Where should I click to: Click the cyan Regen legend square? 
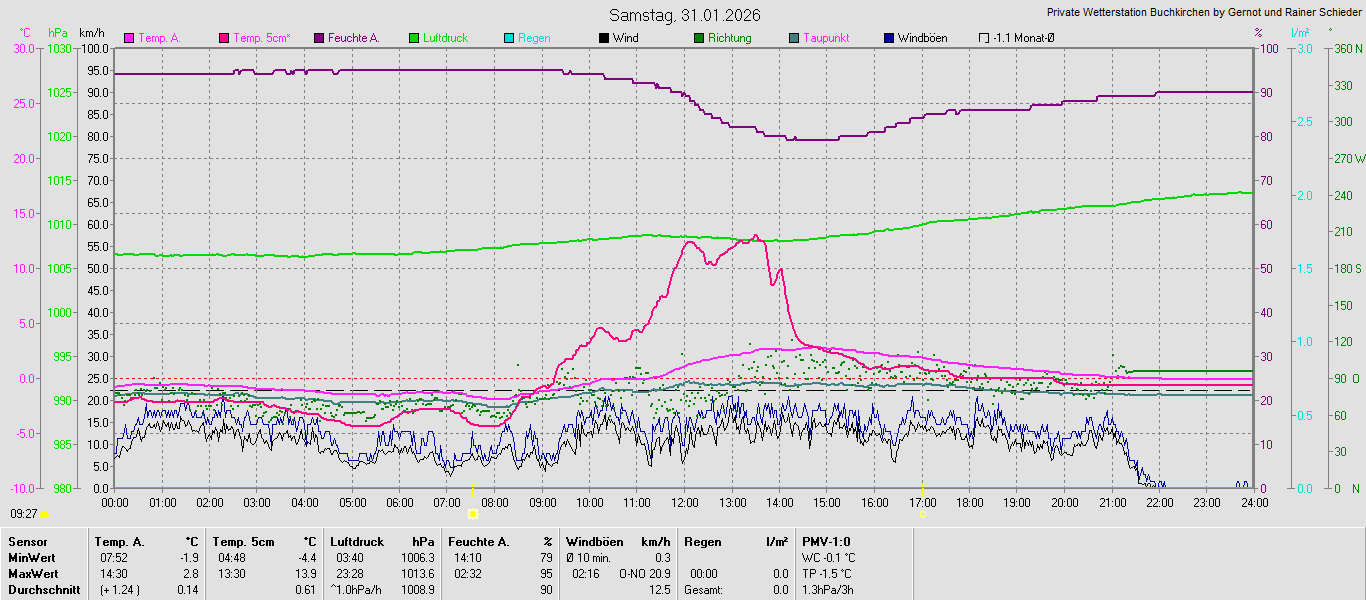pyautogui.click(x=509, y=38)
